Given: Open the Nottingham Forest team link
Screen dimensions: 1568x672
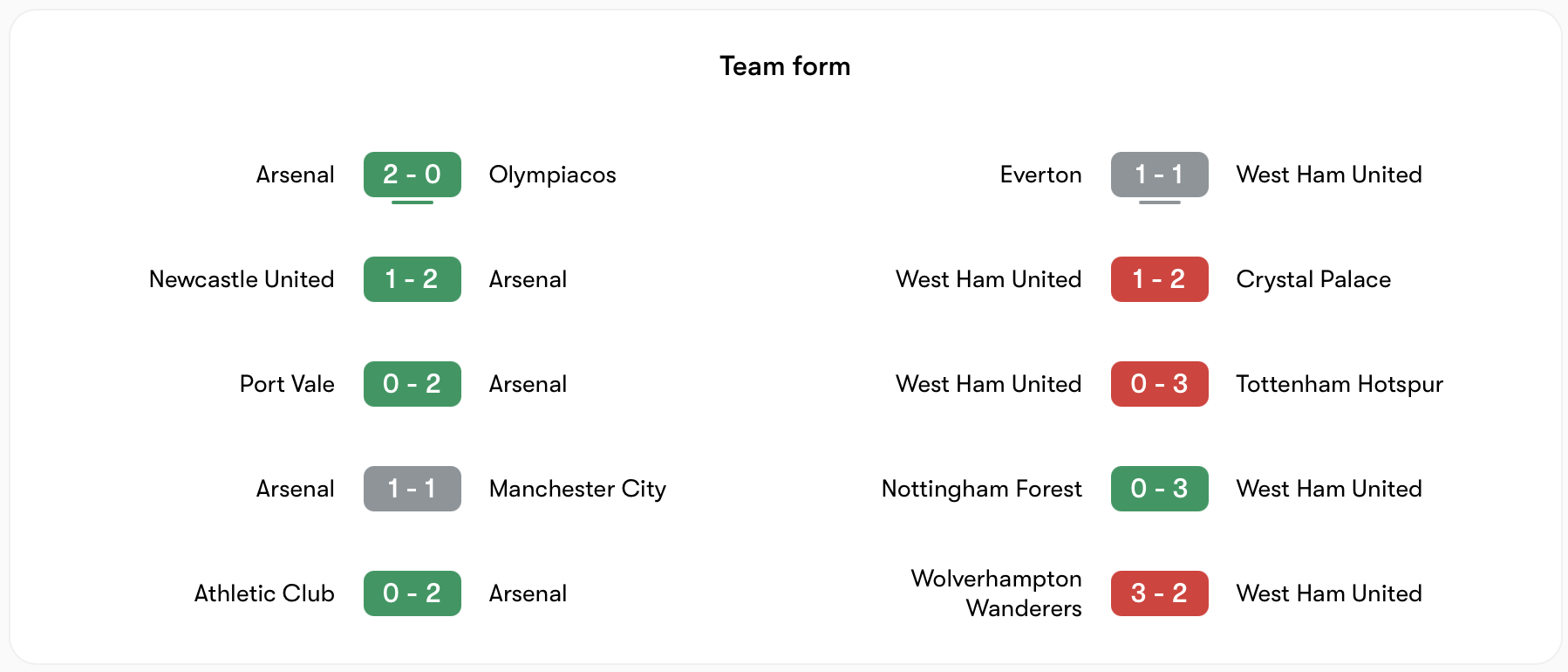Looking at the screenshot, I should point(981,489).
